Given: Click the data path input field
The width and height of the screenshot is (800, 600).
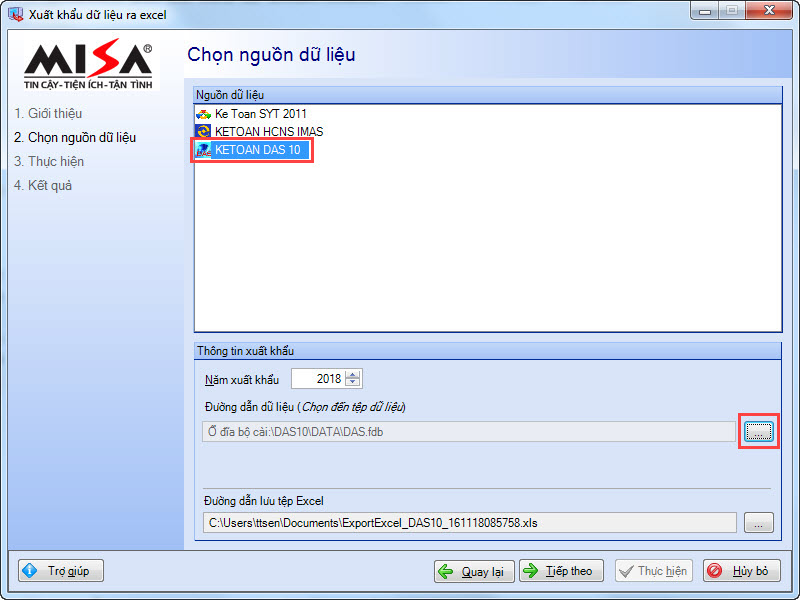Looking at the screenshot, I should coord(469,432).
